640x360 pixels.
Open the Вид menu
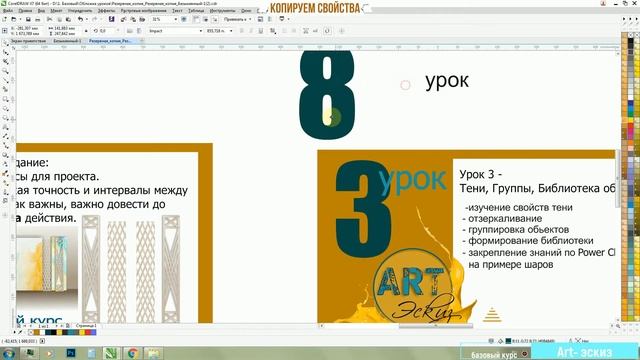[x=41, y=11]
